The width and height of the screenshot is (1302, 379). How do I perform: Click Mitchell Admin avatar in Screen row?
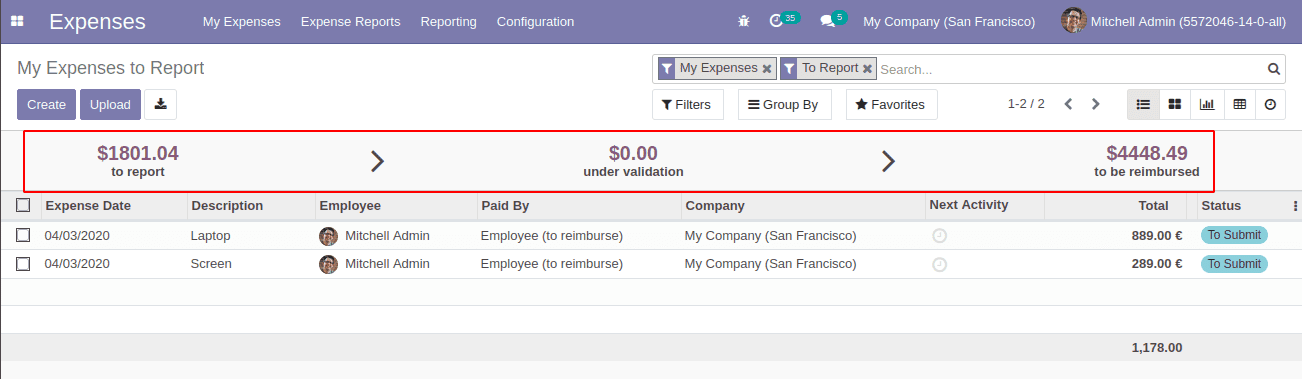click(x=328, y=264)
